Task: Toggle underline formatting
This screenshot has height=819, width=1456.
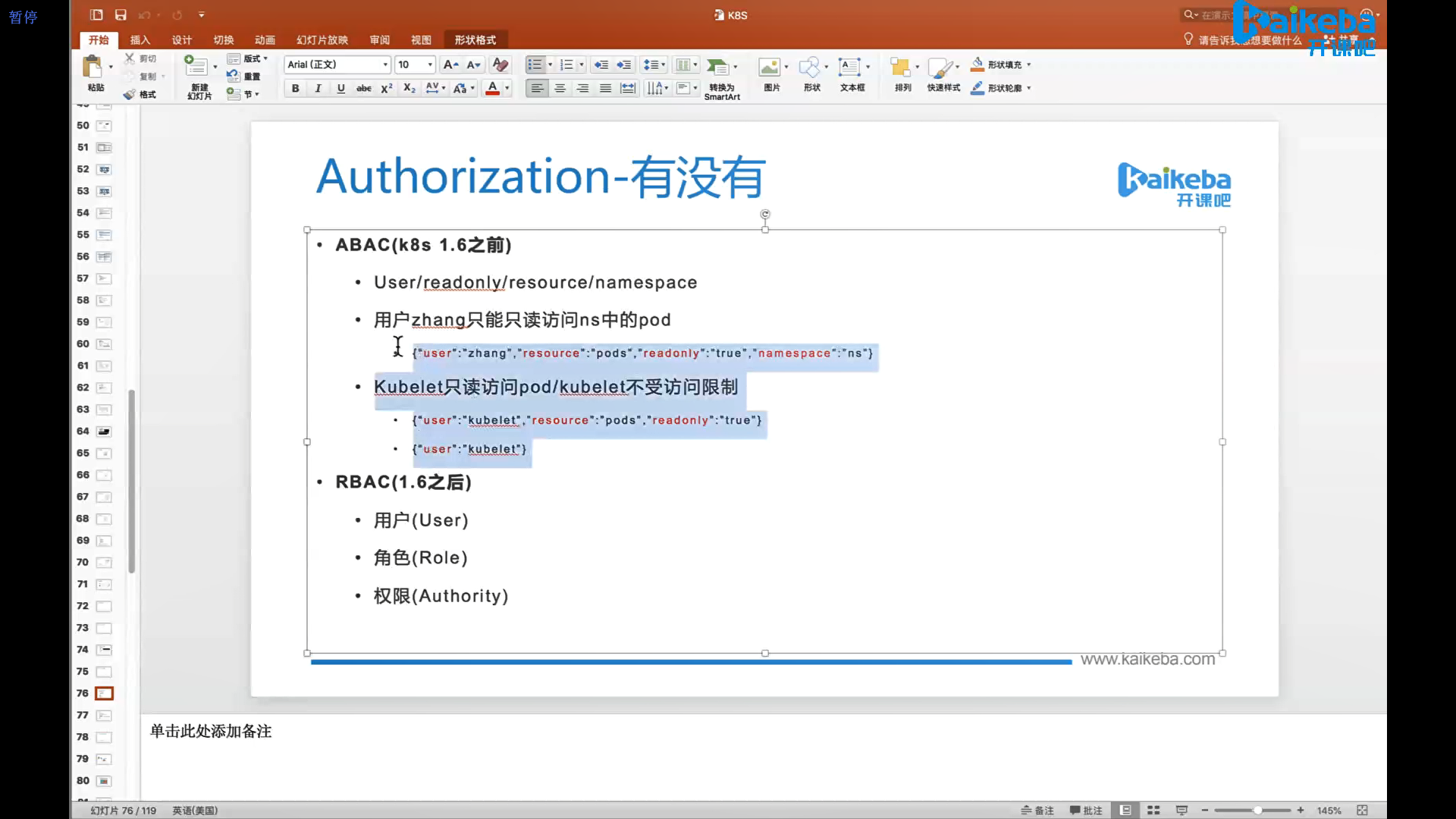Action: (341, 89)
